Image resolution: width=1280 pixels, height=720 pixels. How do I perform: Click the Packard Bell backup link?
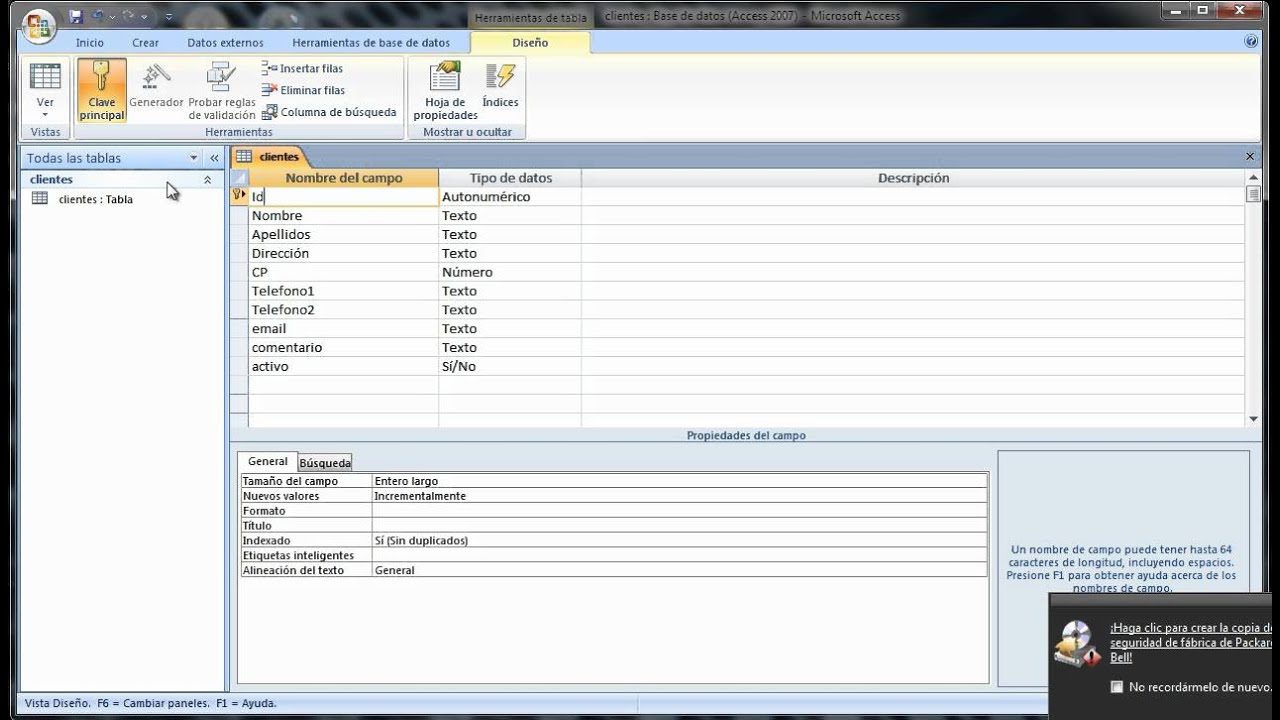tap(1191, 643)
